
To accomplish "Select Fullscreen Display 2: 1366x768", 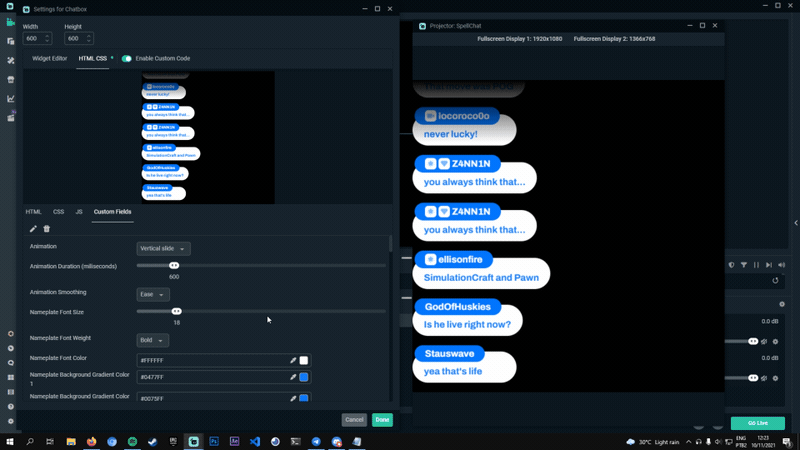I will coord(614,39).
